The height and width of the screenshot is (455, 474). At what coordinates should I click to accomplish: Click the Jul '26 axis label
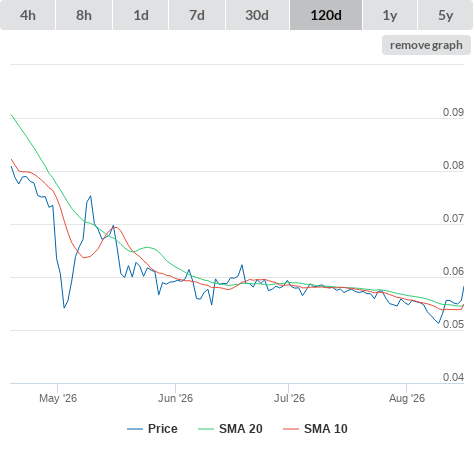coord(289,398)
